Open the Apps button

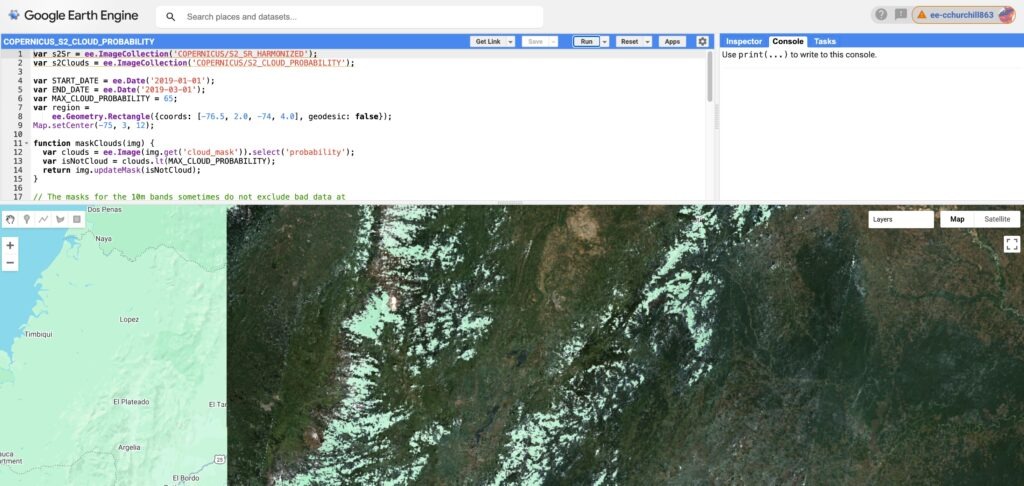click(672, 42)
